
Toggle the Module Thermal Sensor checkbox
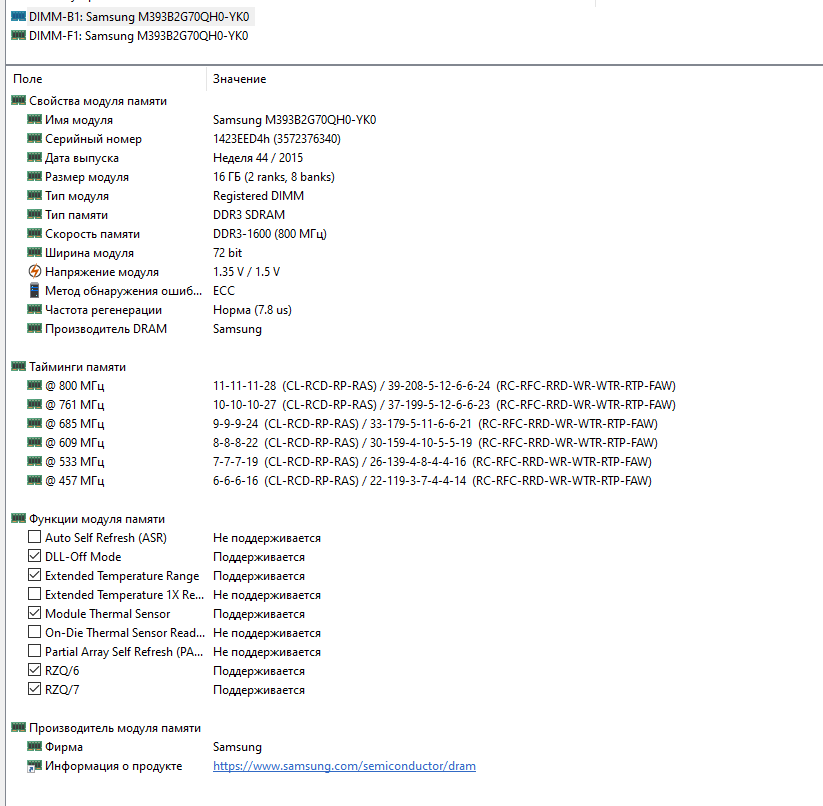34,612
